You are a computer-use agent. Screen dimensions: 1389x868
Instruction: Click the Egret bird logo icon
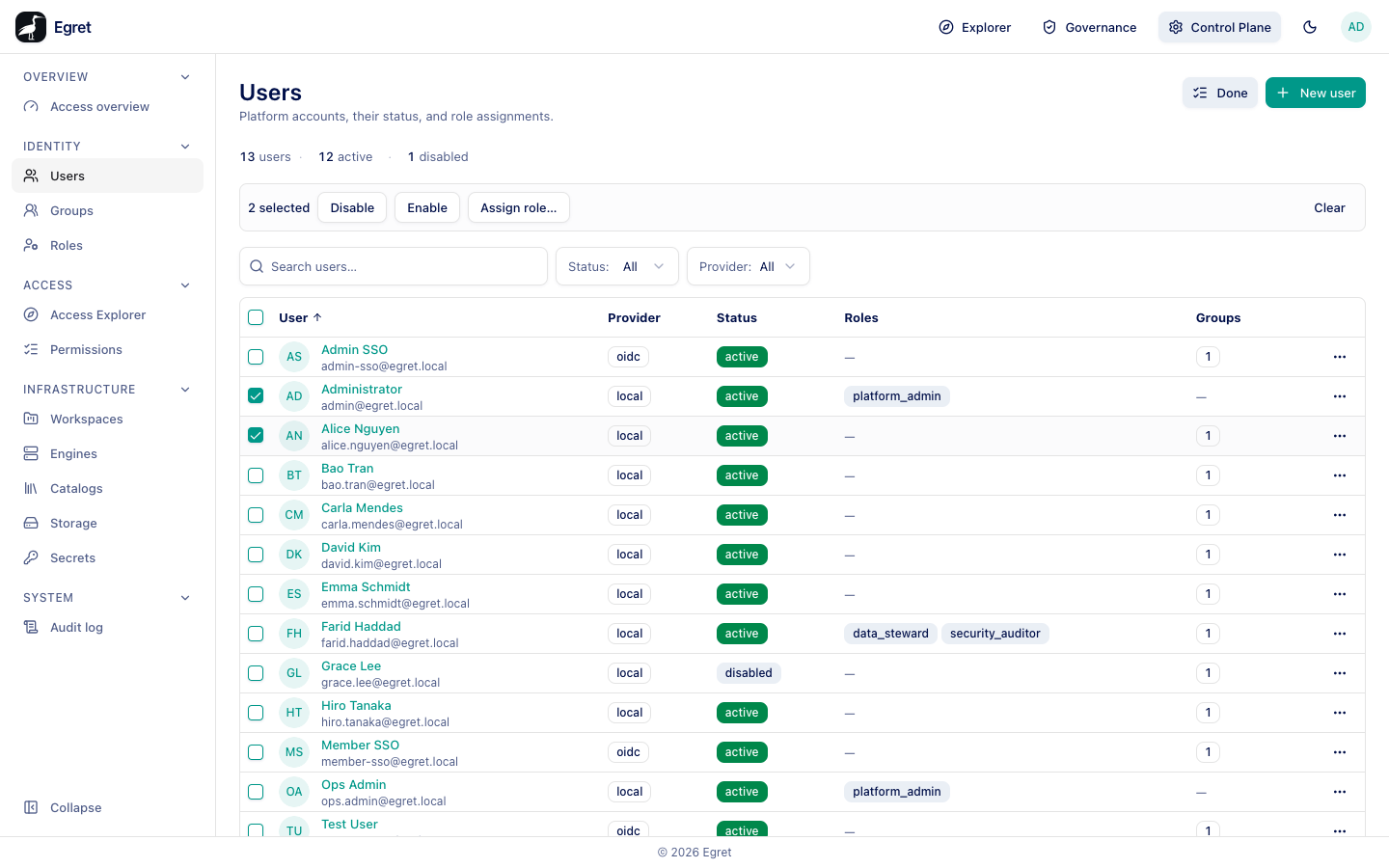31,27
